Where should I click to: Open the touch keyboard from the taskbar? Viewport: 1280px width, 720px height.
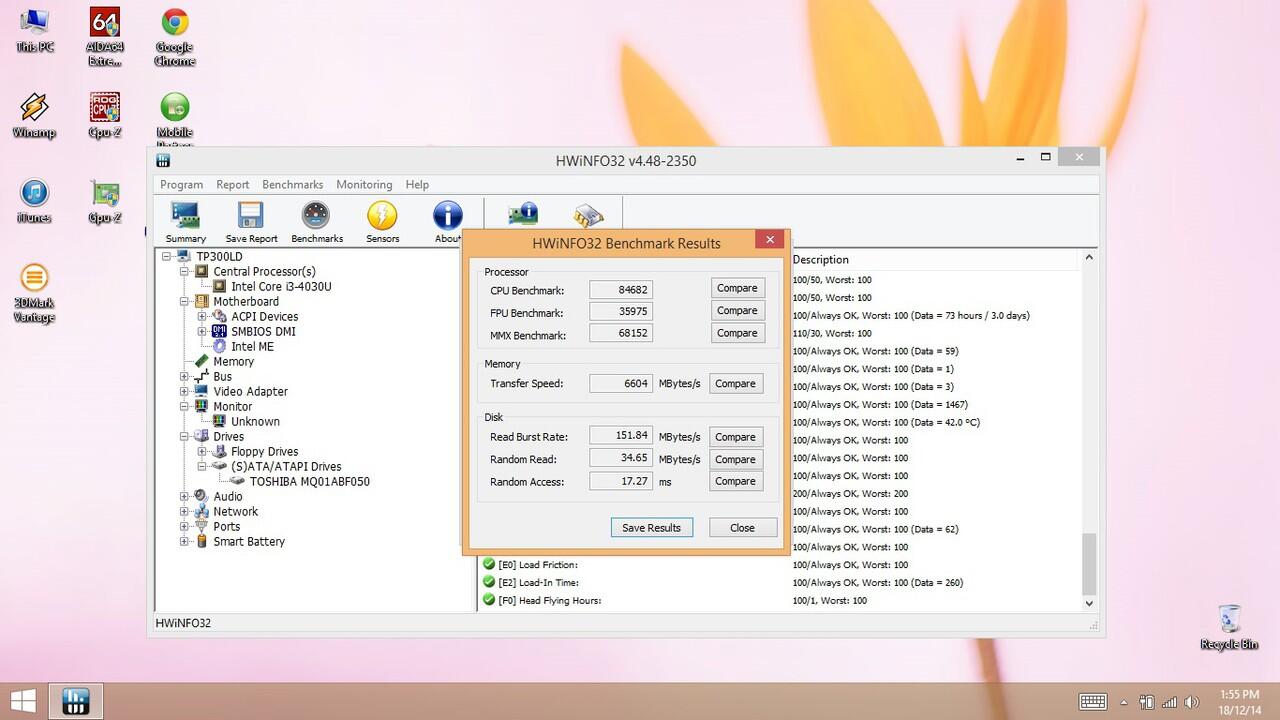pos(1093,702)
